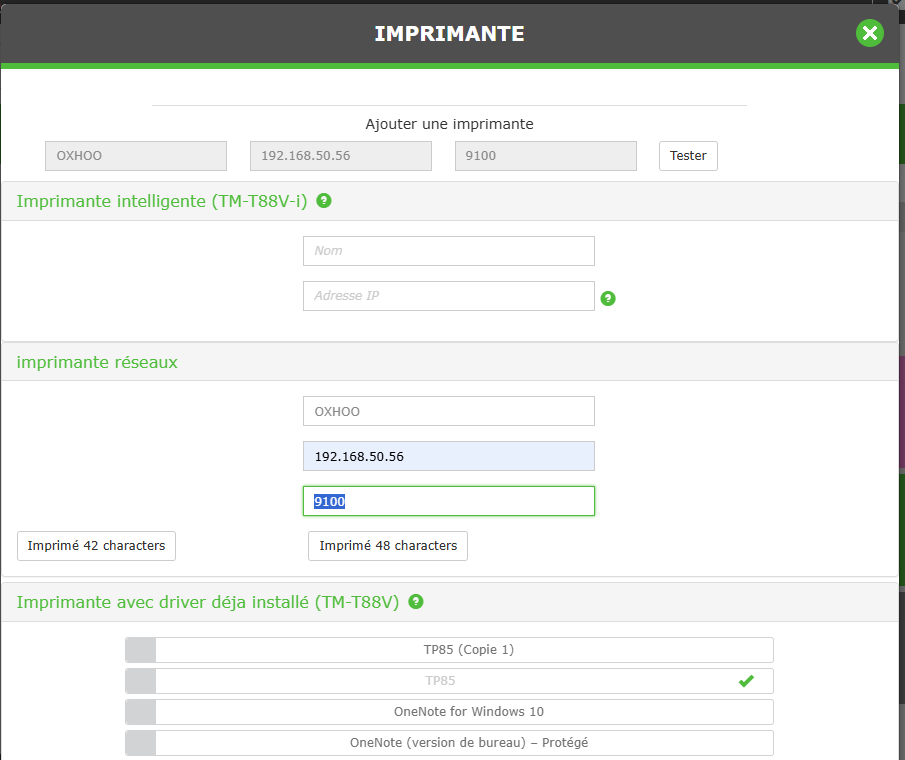Select TP85 printer row
The height and width of the screenshot is (760, 905).
[449, 681]
